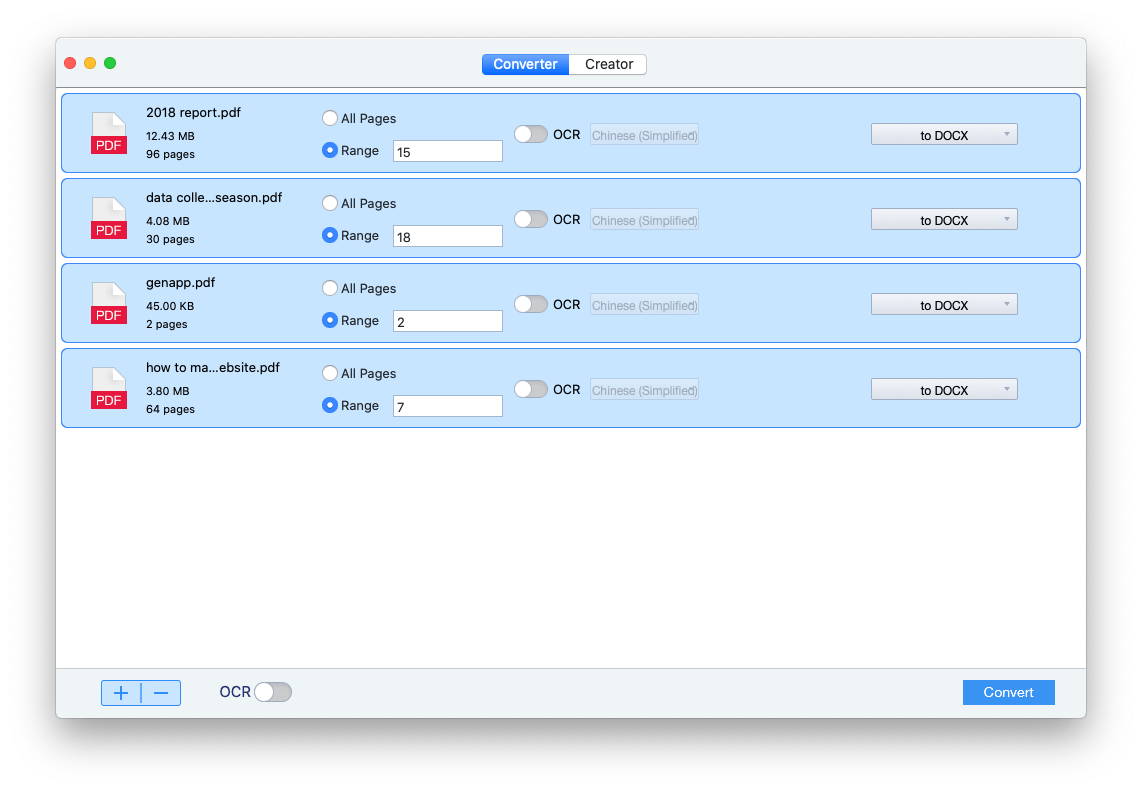This screenshot has height=792, width=1142.
Task: Pick All Pages for how to ma...ebsite.pdf
Action: [x=330, y=373]
